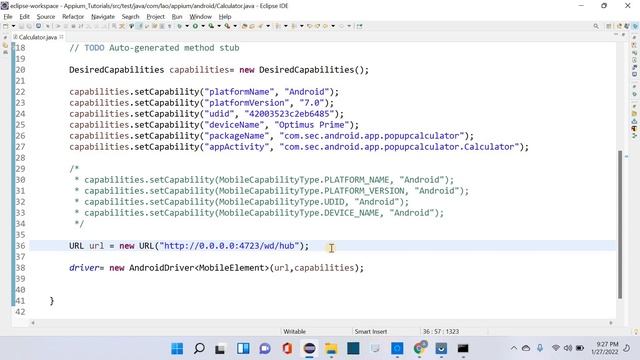Open the Source menu
Image resolution: width=640 pixels, height=360 pixels.
click(x=46, y=17)
